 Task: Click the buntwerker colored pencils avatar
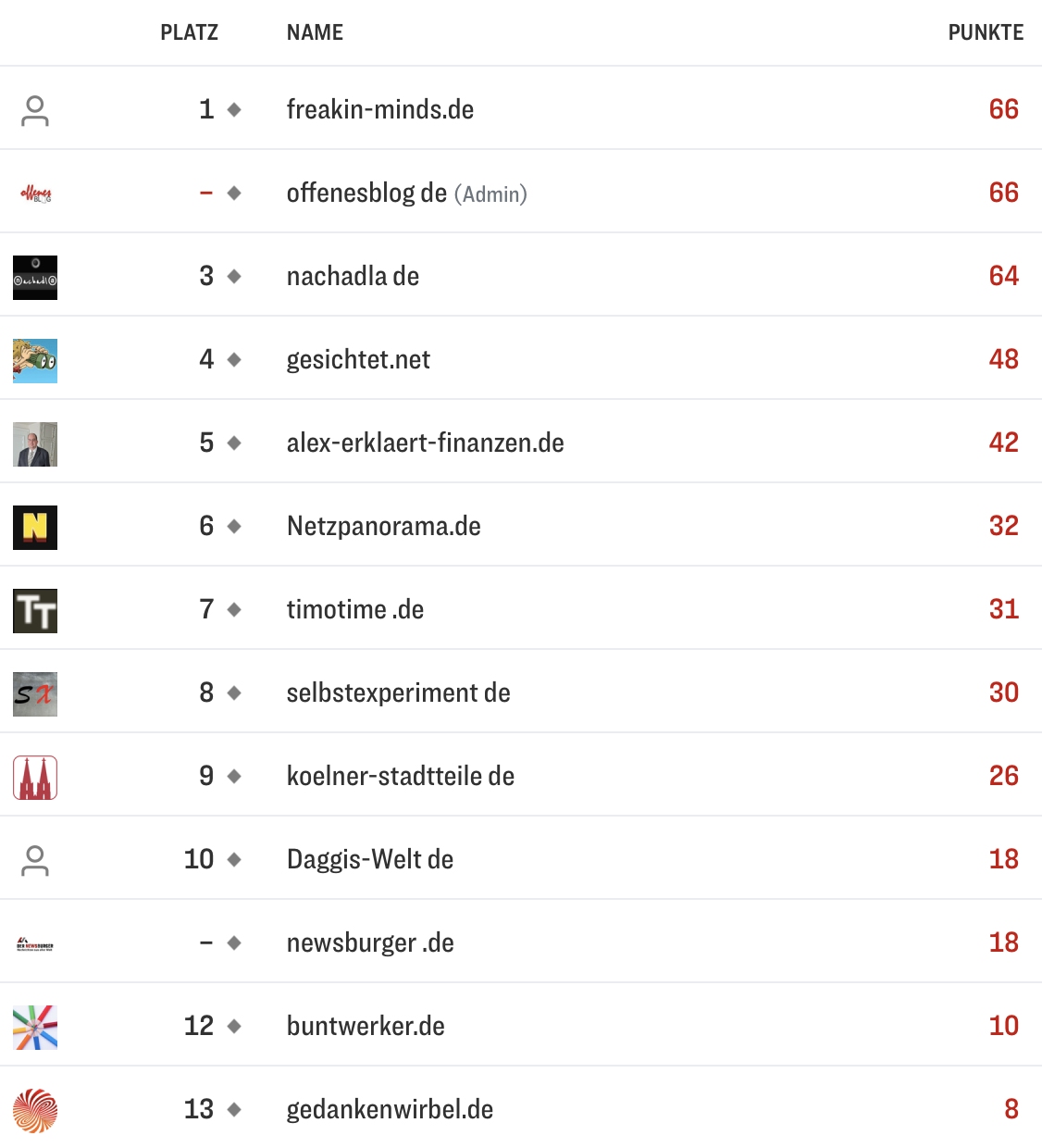point(35,1028)
